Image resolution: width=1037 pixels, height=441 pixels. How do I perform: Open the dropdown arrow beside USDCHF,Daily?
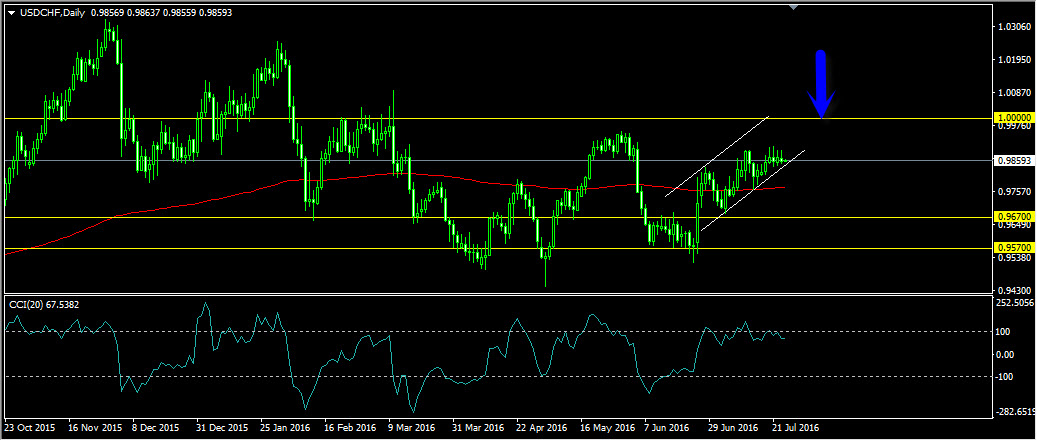pyautogui.click(x=11, y=11)
